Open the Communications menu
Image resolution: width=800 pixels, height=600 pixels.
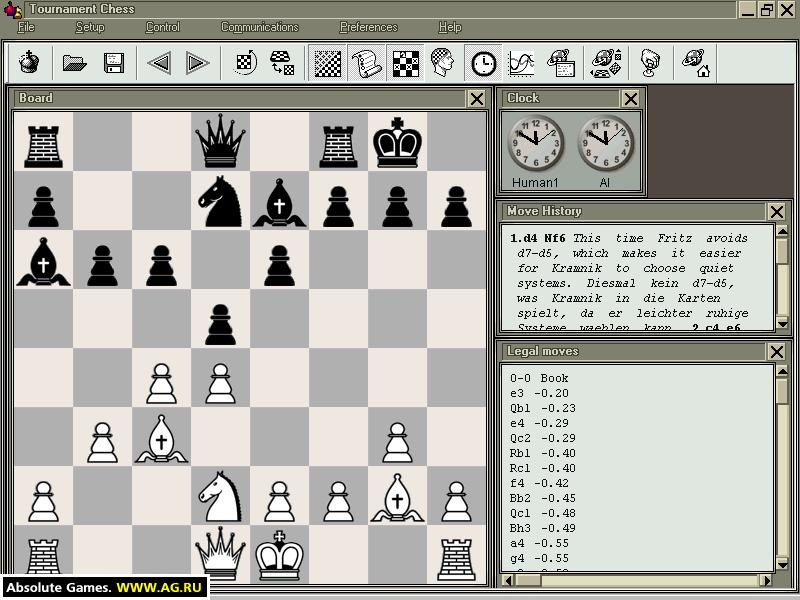point(259,27)
